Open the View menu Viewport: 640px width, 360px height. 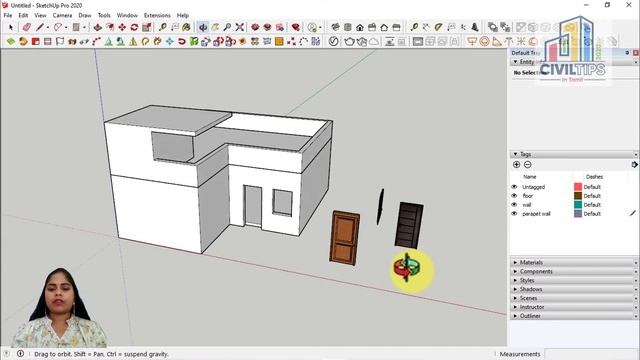(x=40, y=15)
